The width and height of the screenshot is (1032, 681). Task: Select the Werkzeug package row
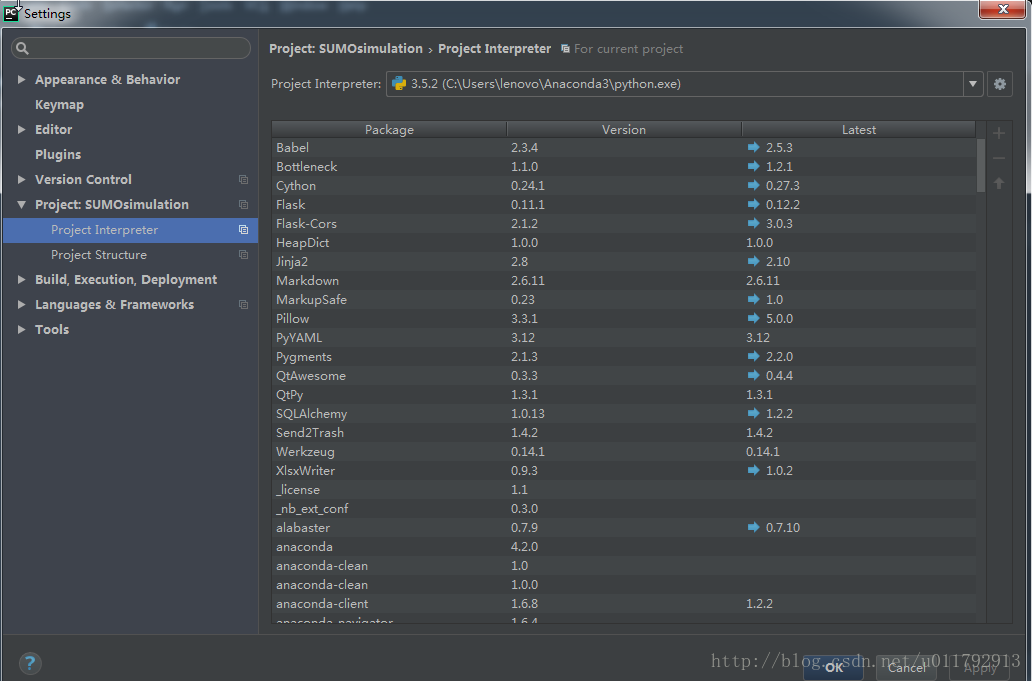[624, 451]
